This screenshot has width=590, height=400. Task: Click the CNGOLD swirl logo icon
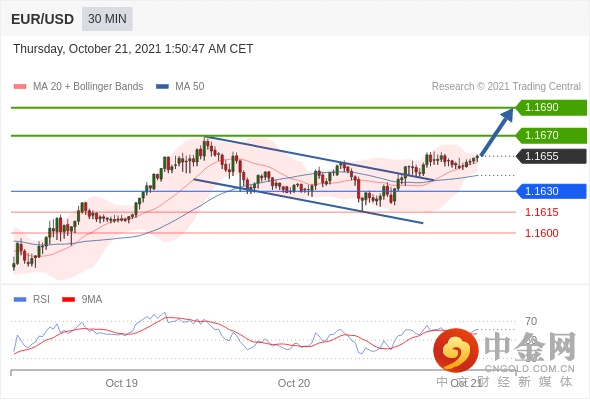(x=456, y=350)
